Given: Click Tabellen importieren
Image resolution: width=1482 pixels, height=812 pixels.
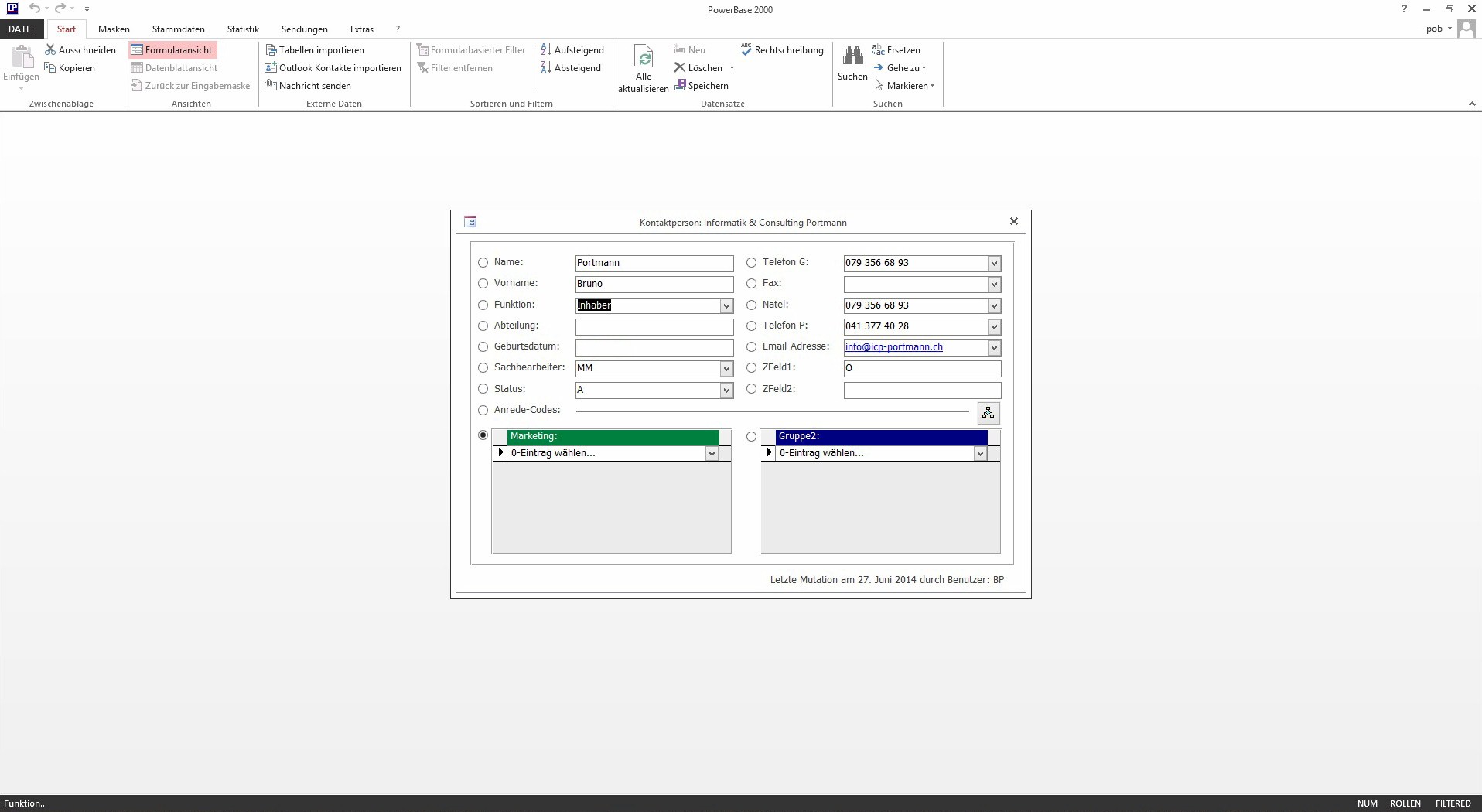Looking at the screenshot, I should (315, 50).
